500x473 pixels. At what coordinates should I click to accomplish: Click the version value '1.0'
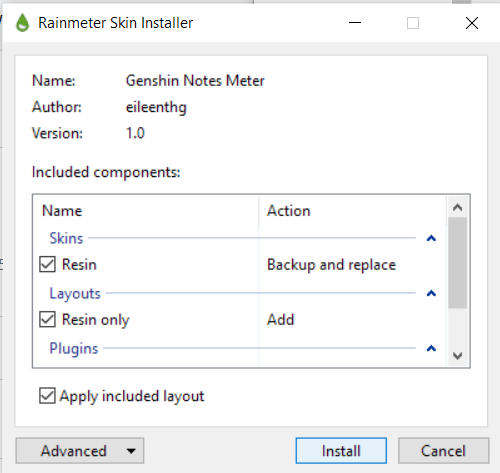(x=135, y=133)
